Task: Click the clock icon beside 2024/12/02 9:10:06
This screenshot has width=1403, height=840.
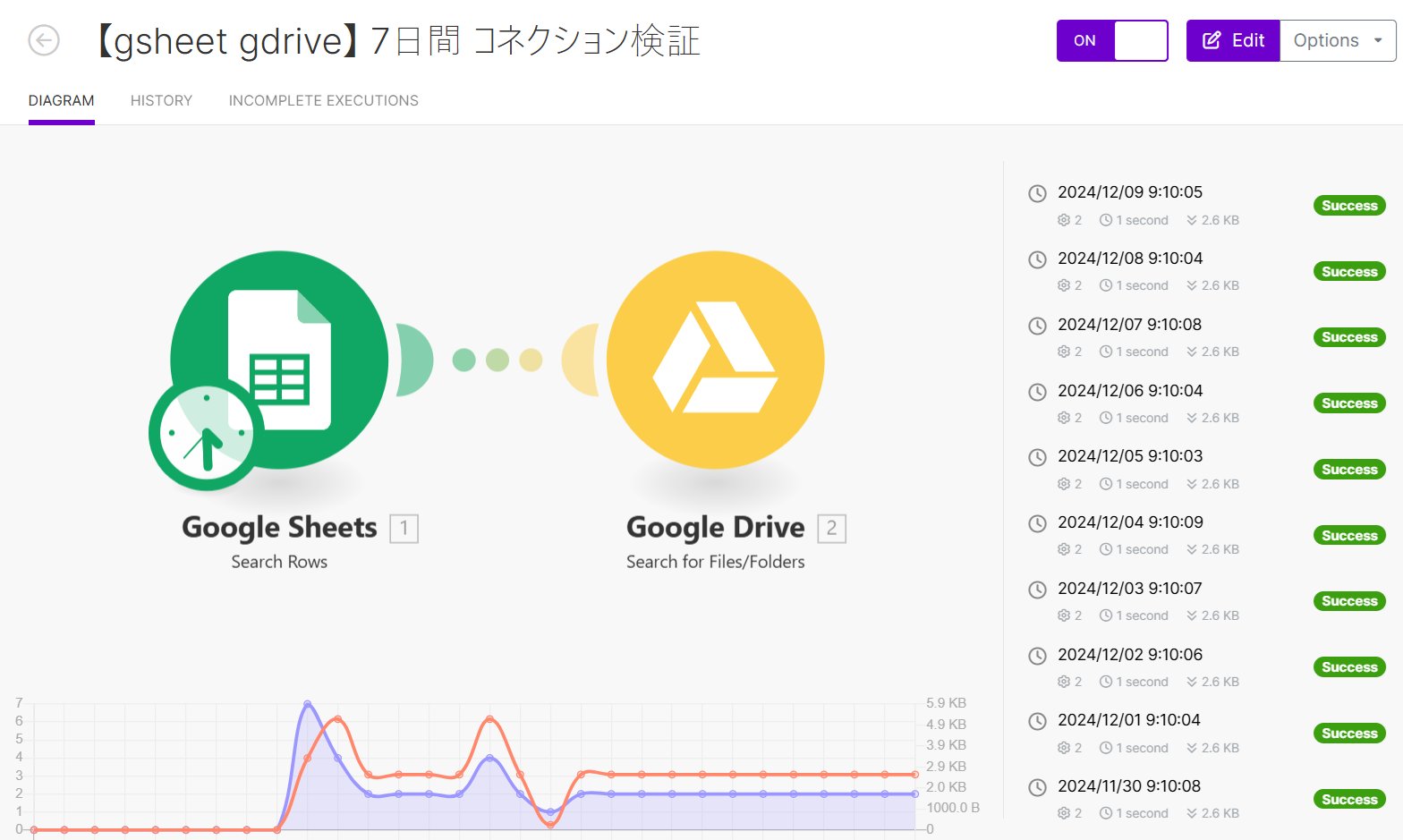Action: [1037, 656]
